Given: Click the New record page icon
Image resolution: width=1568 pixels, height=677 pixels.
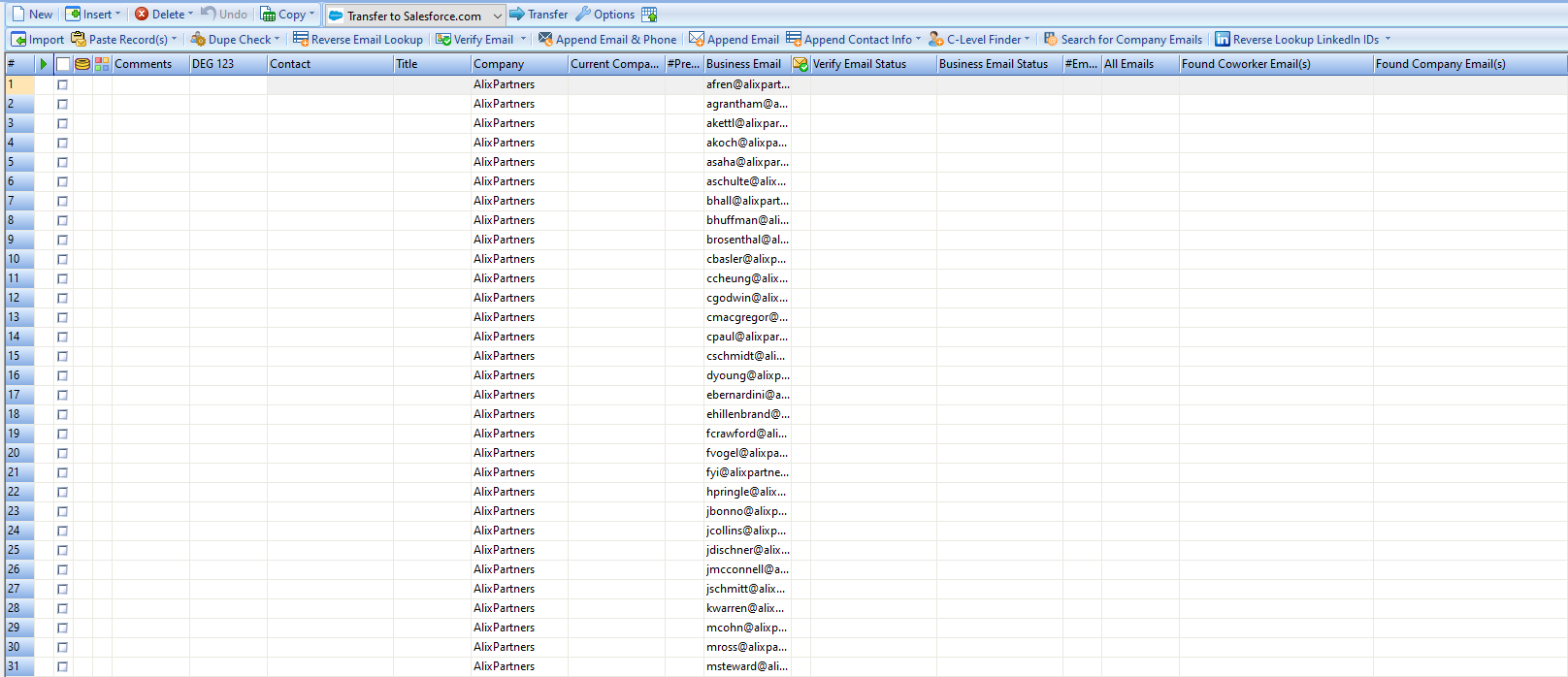Looking at the screenshot, I should pos(18,15).
